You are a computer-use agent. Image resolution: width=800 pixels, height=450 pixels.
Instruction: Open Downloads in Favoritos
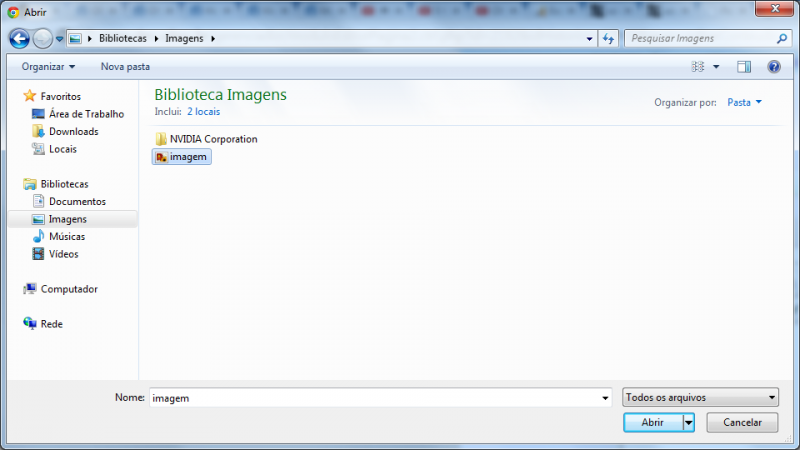pyautogui.click(x=73, y=131)
